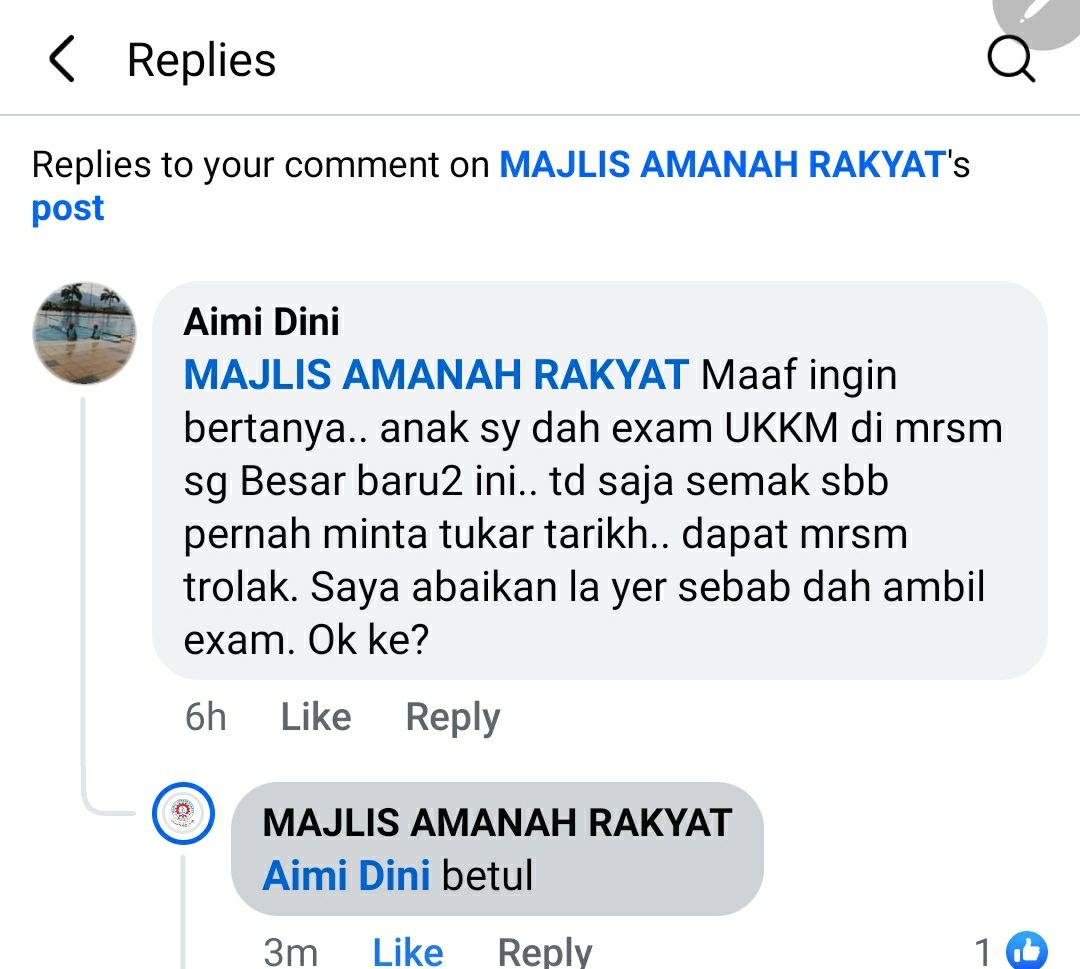This screenshot has width=1080, height=969.
Task: Tap the MAJLIS AMANAH RAKYAT mention in comment
Action: click(x=436, y=375)
